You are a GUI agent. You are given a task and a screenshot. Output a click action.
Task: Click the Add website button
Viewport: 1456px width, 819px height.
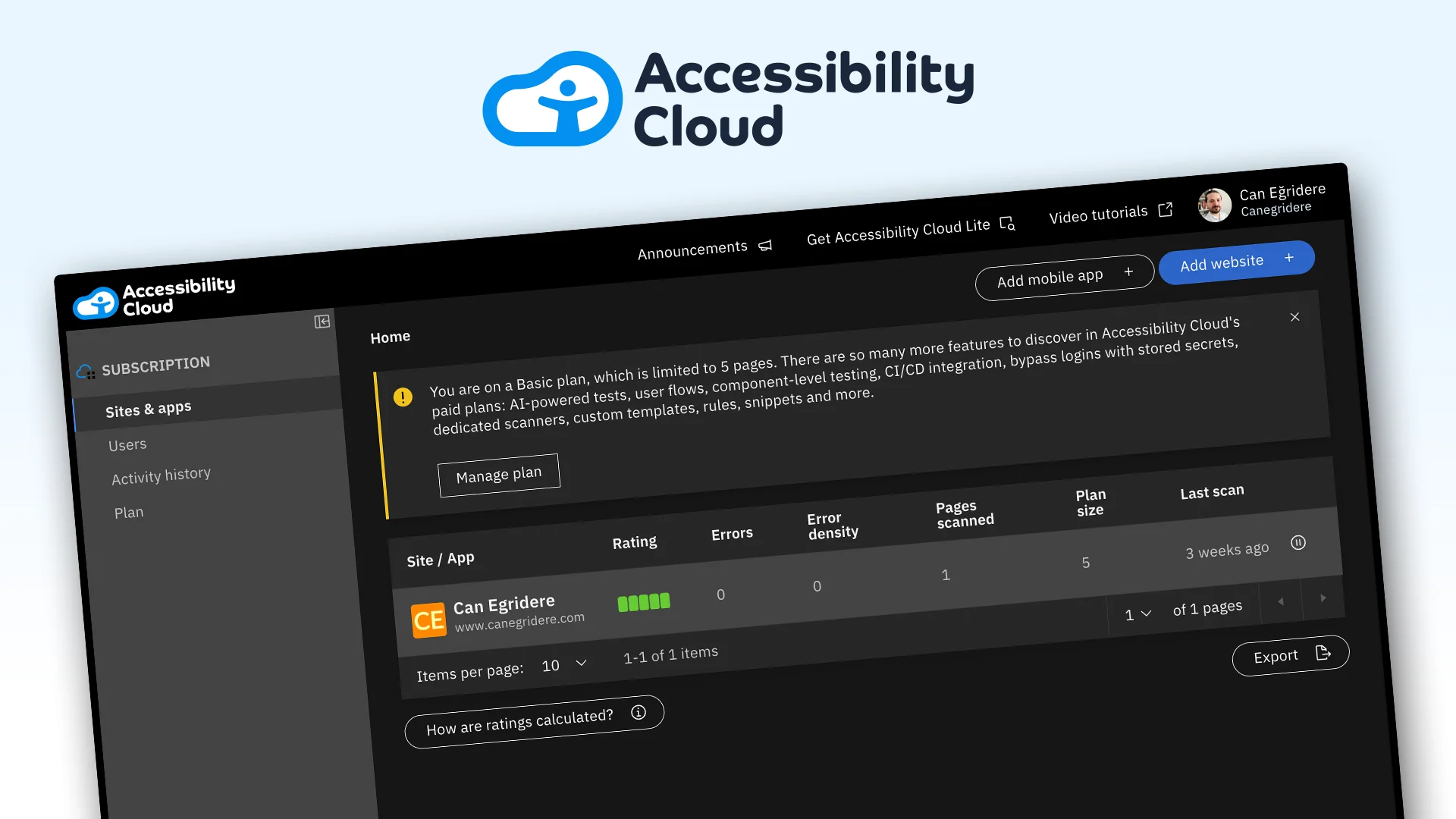(x=1237, y=262)
